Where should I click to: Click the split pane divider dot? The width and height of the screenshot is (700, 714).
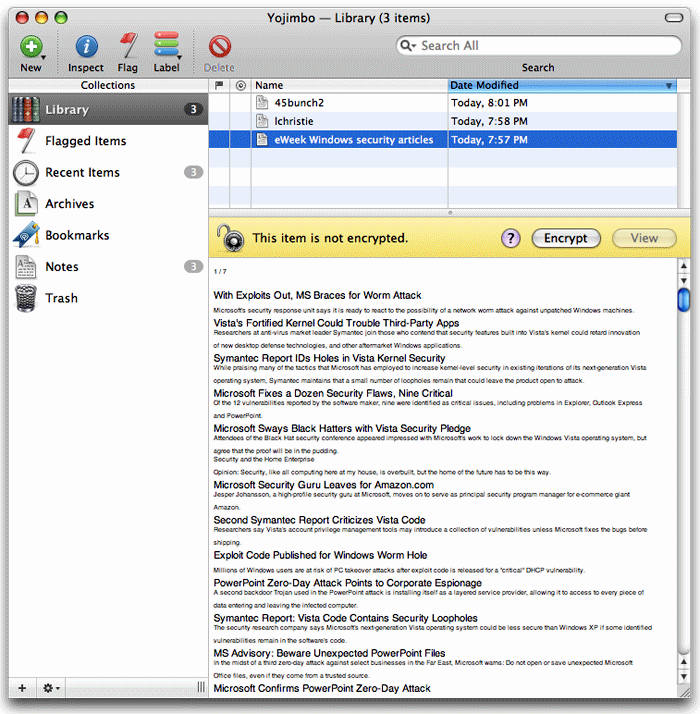point(450,213)
